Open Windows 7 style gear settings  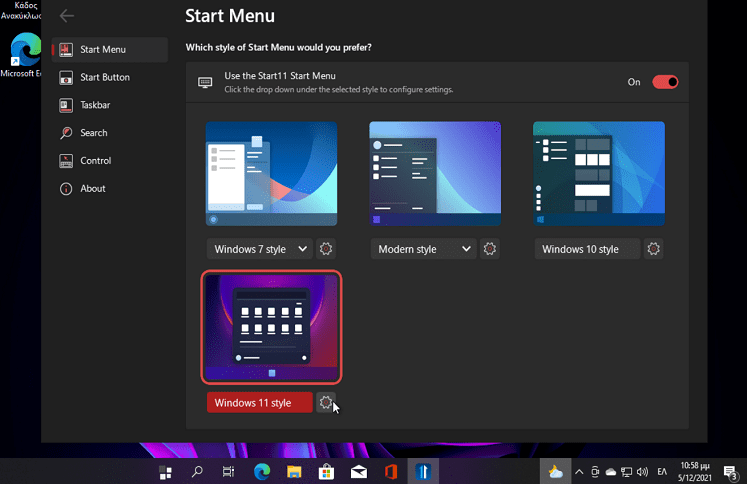[326, 249]
